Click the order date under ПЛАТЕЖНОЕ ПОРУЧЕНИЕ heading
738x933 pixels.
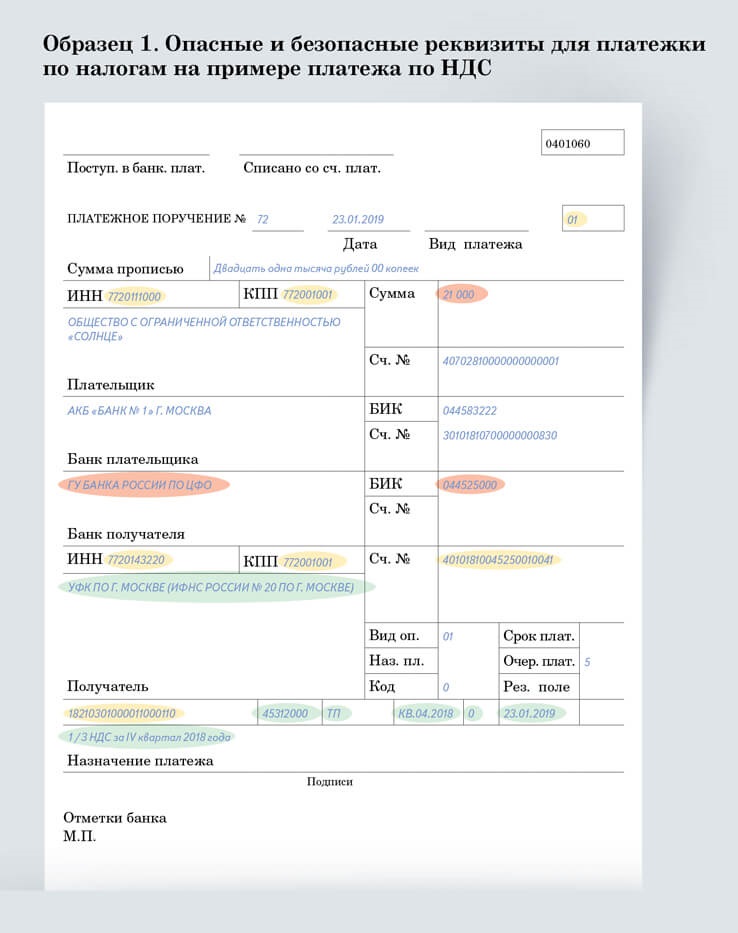click(357, 220)
